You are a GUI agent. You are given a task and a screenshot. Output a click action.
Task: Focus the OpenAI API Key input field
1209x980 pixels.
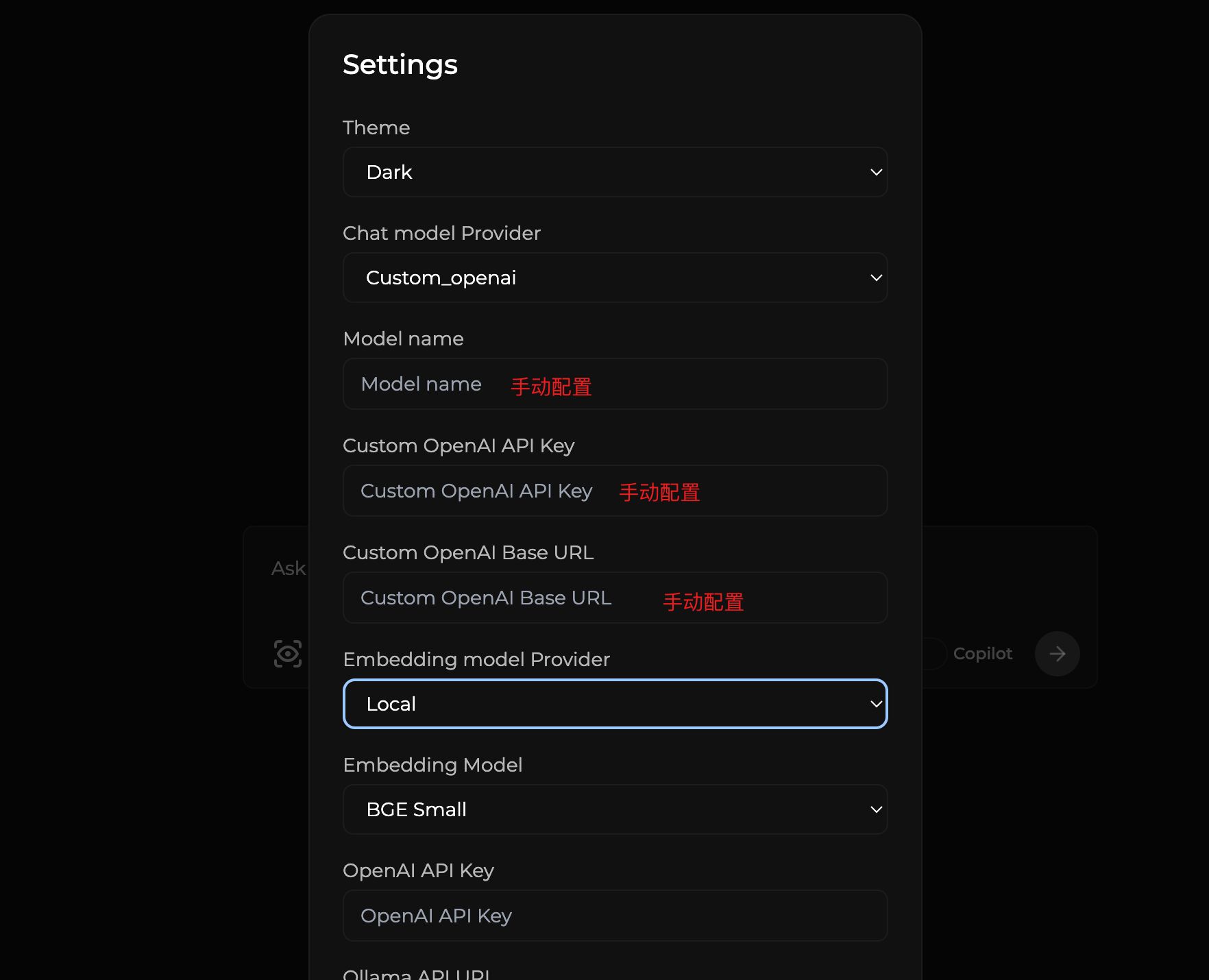point(614,916)
